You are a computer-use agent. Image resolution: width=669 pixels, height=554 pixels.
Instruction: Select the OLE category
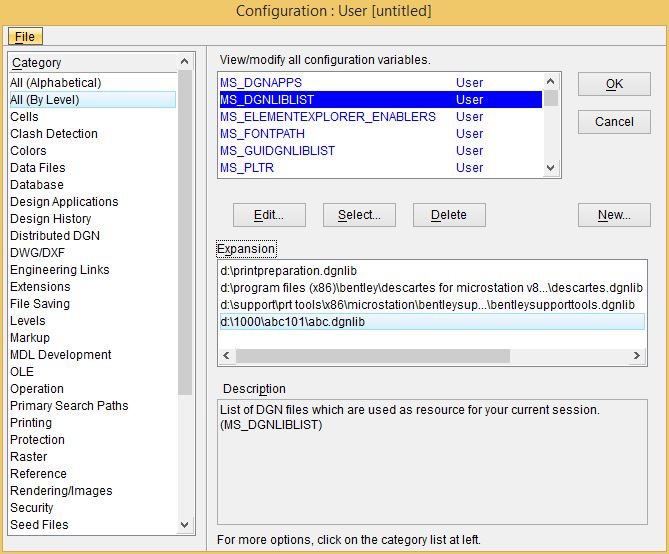[x=92, y=372]
